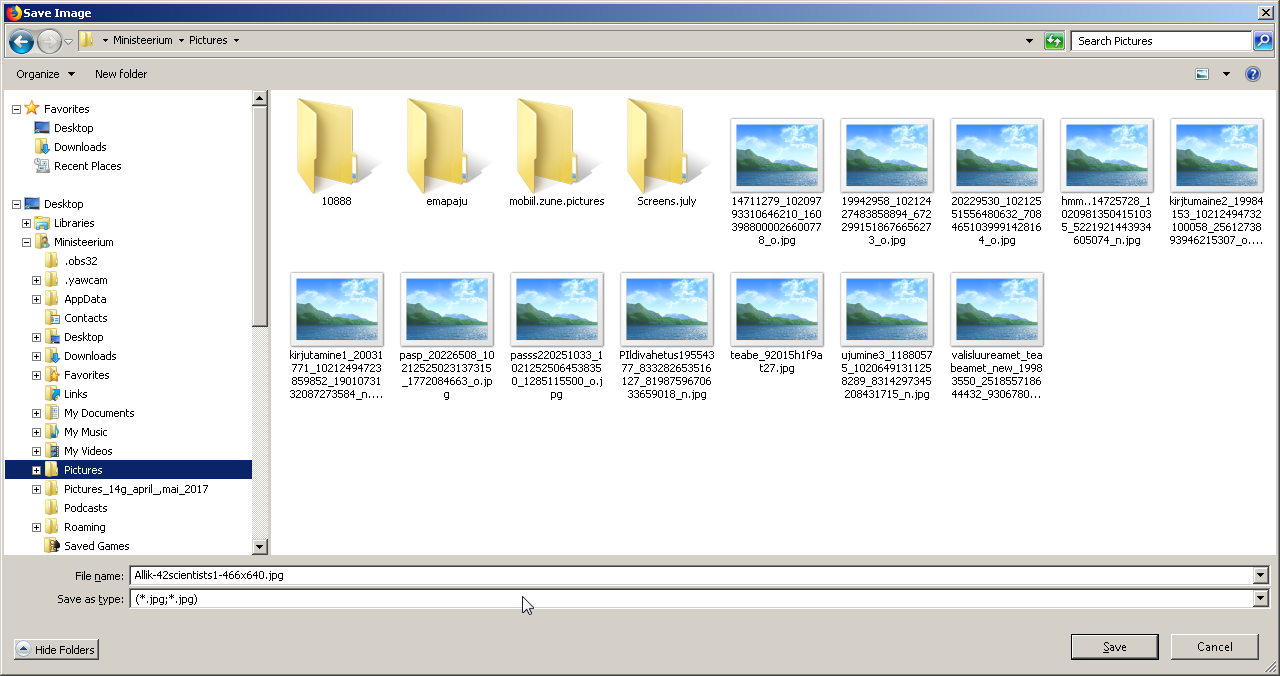Expand the Downloads node in tree

coord(37,356)
